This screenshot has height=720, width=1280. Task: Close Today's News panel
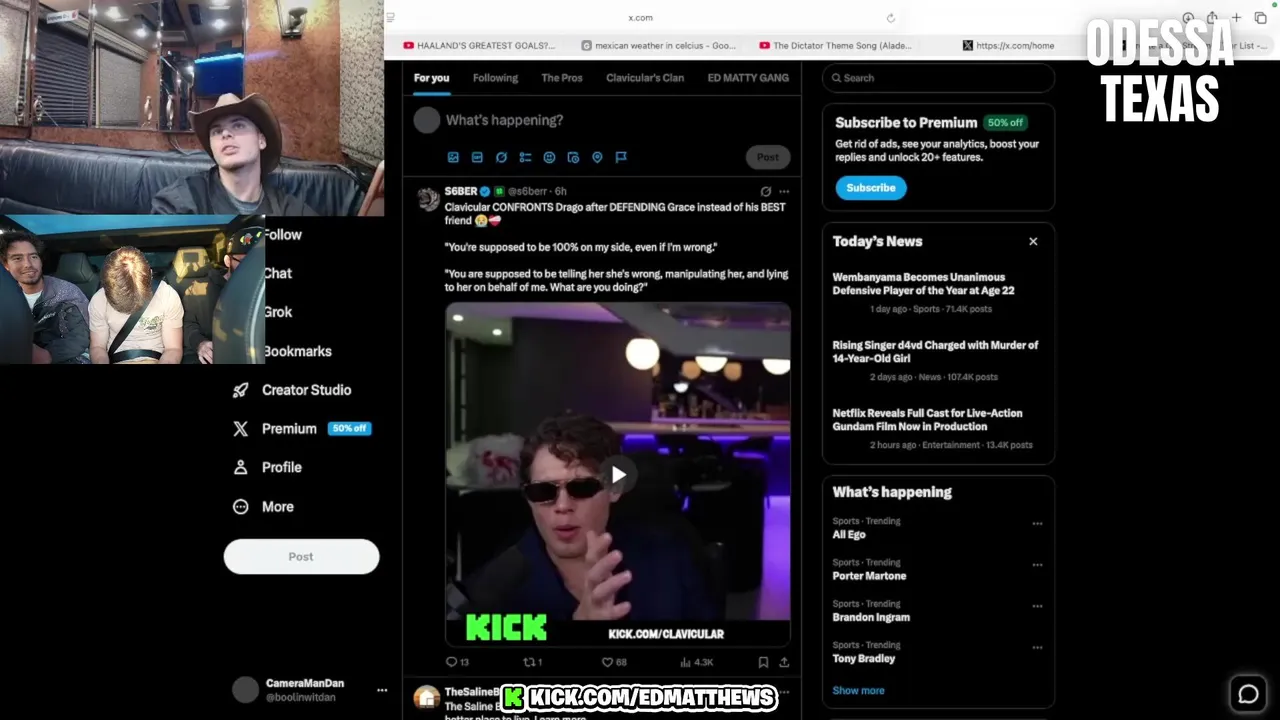coord(1033,241)
